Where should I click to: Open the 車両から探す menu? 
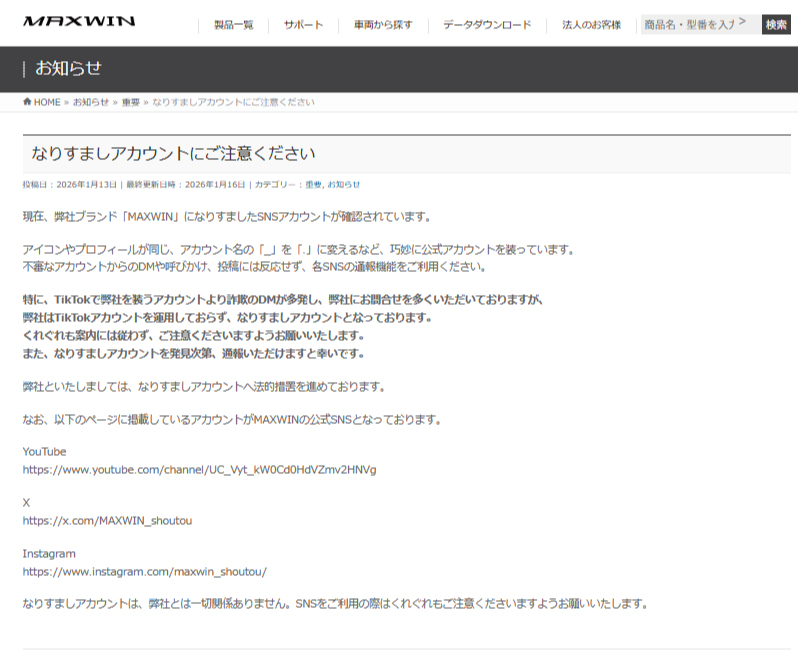[x=383, y=24]
